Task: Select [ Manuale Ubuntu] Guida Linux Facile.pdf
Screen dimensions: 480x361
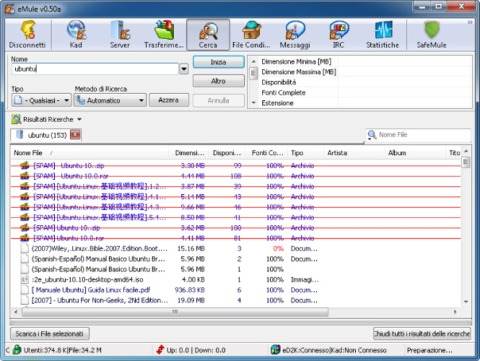Action: 236,290
